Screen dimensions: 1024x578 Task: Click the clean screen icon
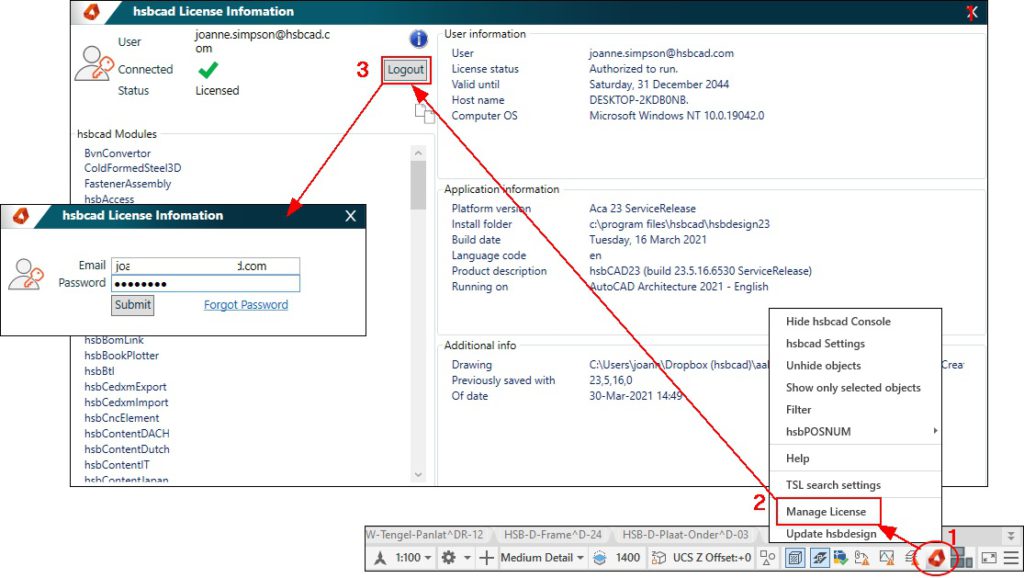(989, 558)
